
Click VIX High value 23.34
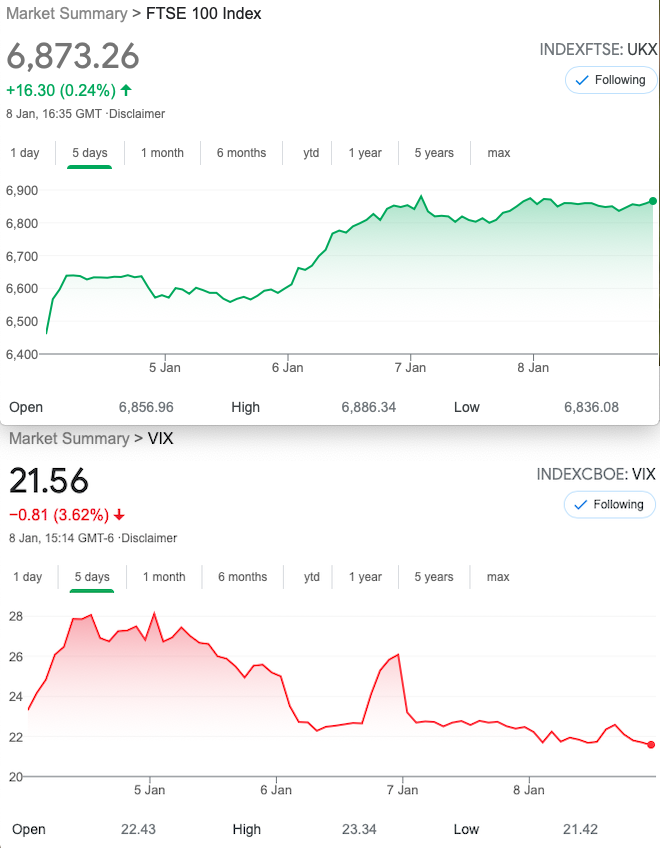coord(359,830)
